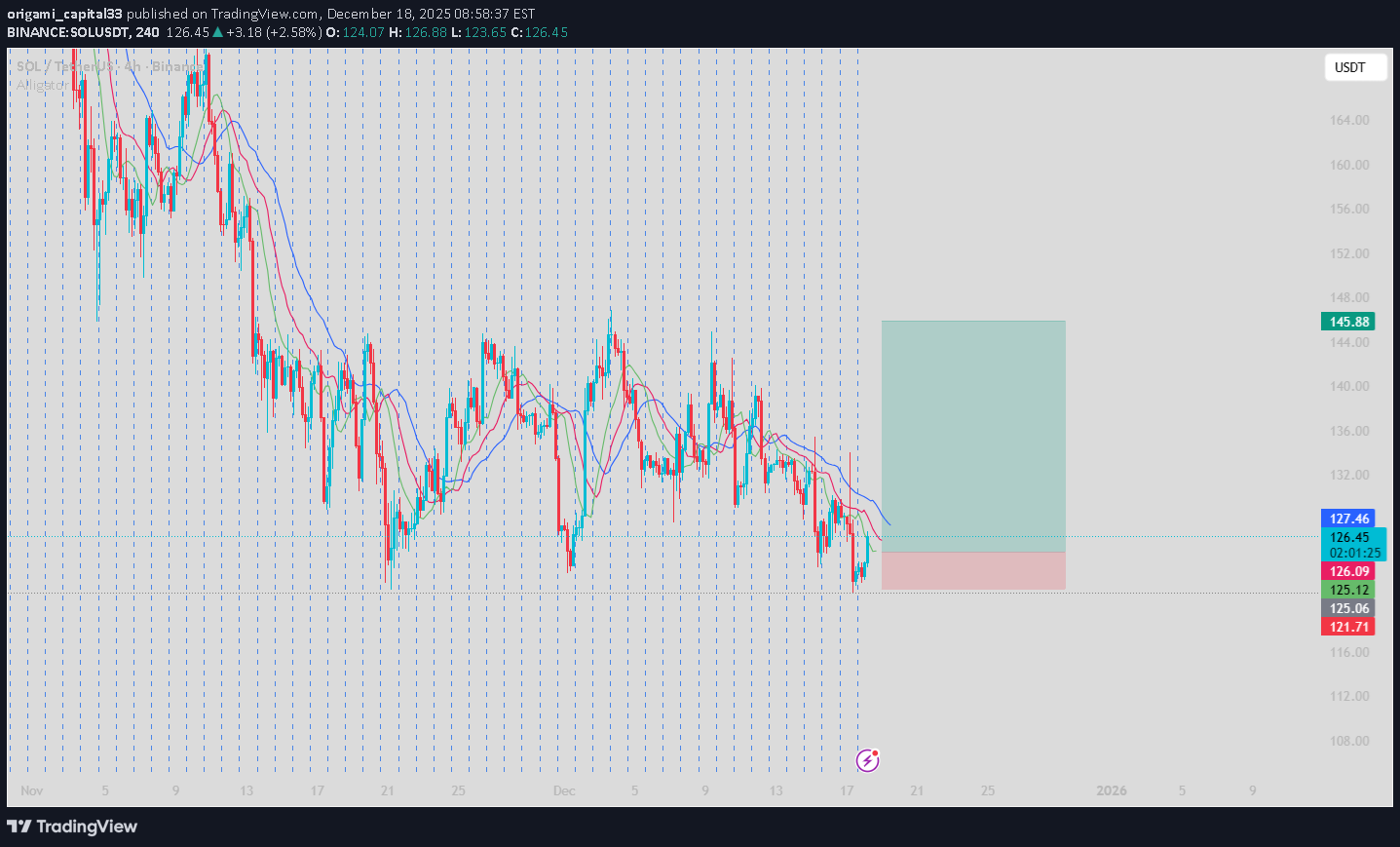This screenshot has width=1400, height=847.
Task: Click the red 121.71 stop price label
Action: click(x=1348, y=627)
